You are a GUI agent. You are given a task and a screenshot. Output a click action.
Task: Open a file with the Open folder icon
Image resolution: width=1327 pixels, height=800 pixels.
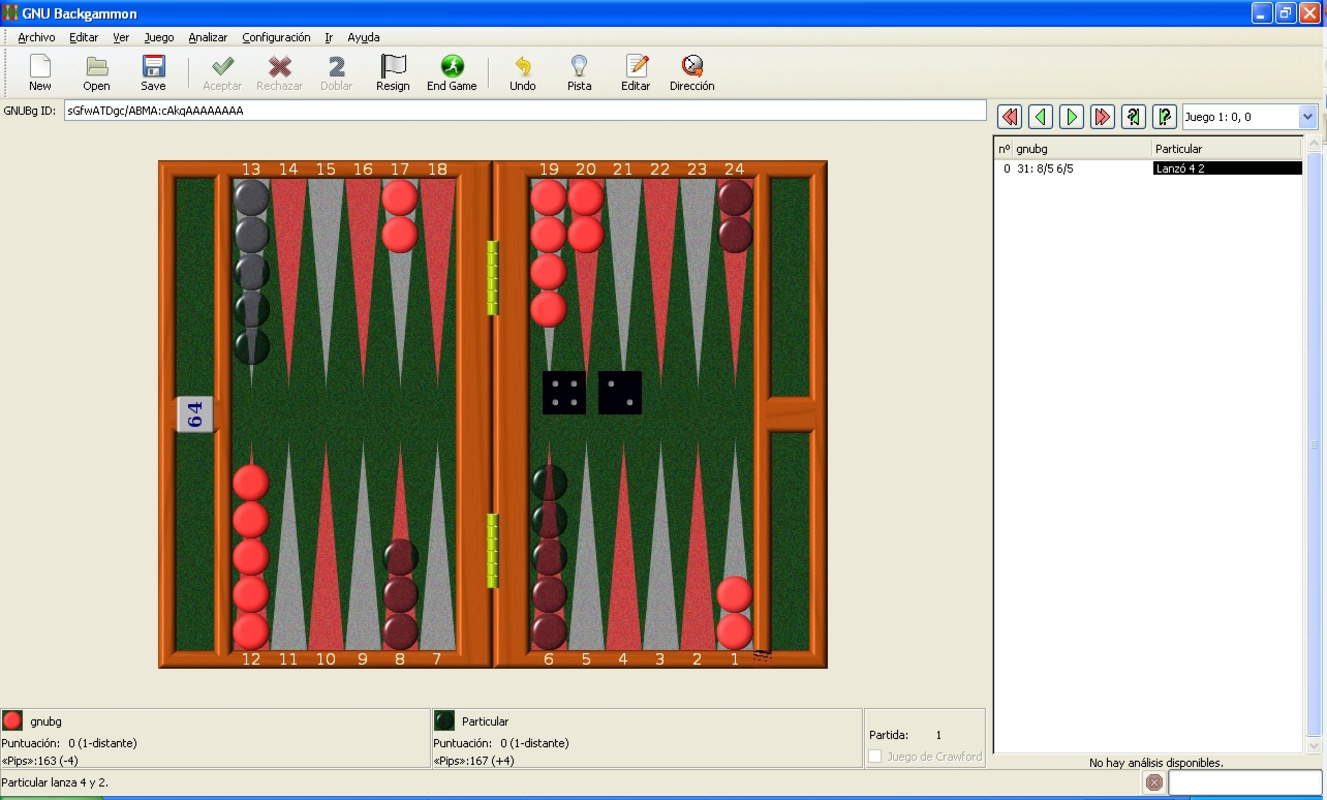[x=96, y=70]
